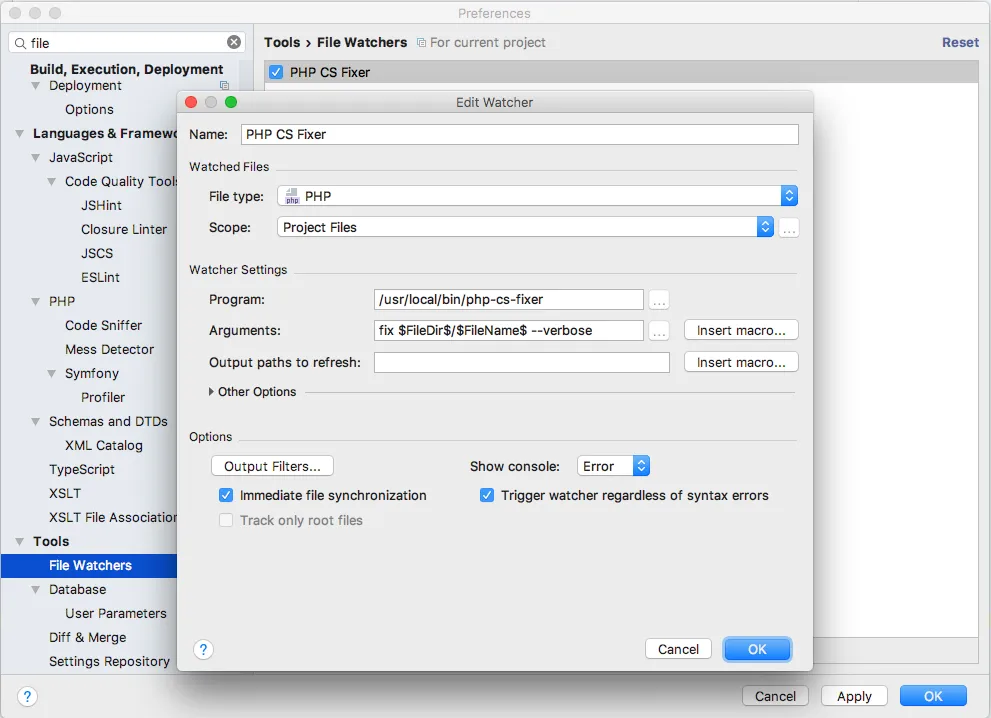
Task: Click Cancel in Preferences window
Action: click(775, 696)
